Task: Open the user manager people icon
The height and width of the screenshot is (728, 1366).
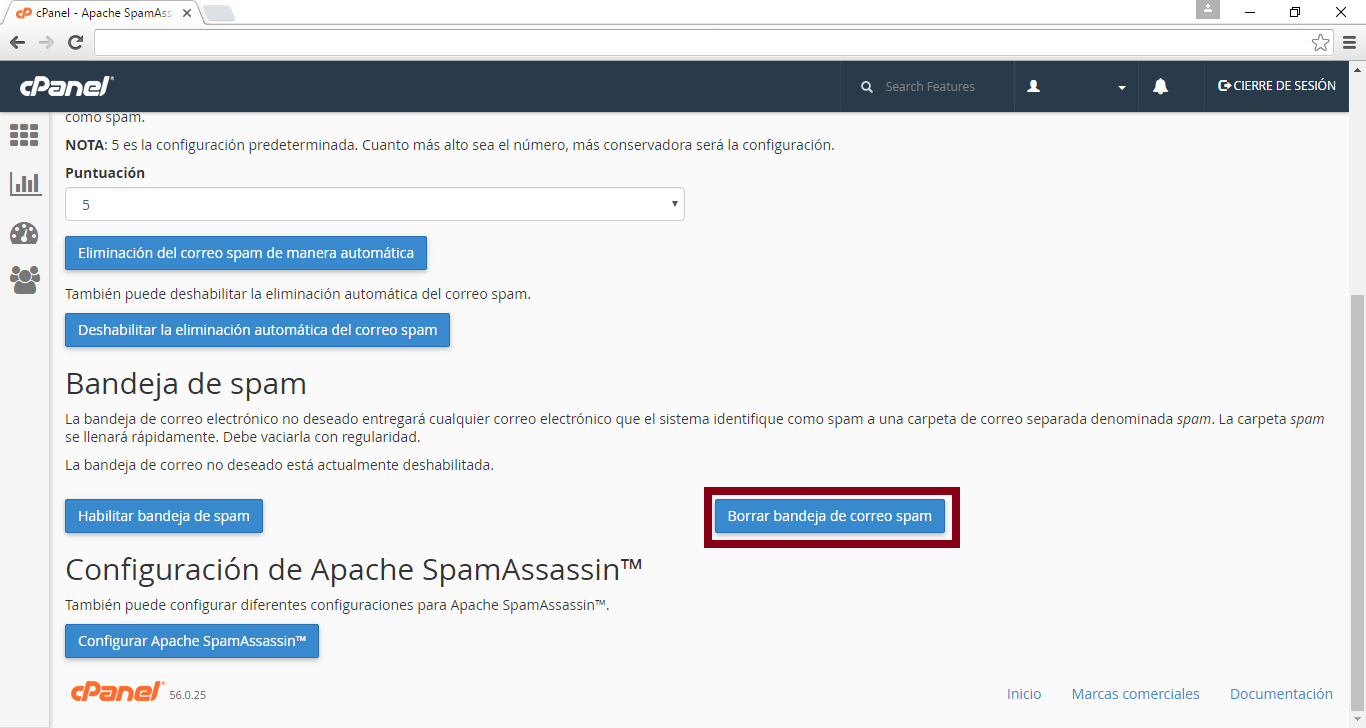Action: pos(25,280)
